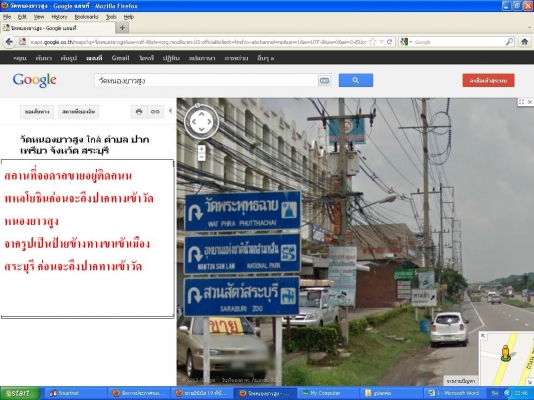This screenshot has height=400, width=534.
Task: Click the red sign-in button
Action: [x=488, y=80]
